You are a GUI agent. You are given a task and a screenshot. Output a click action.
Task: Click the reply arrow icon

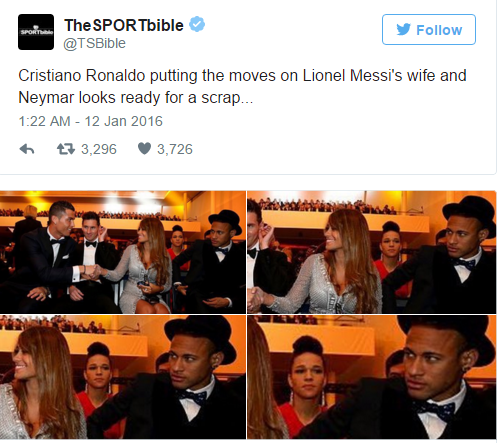point(27,149)
